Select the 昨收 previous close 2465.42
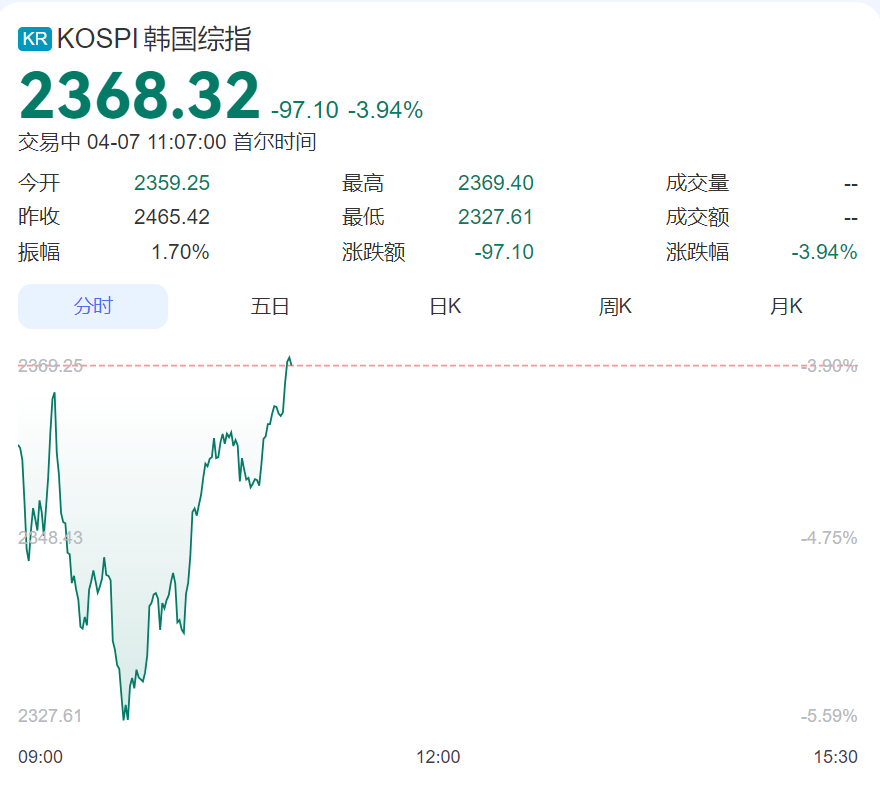The width and height of the screenshot is (880, 787). [x=172, y=217]
